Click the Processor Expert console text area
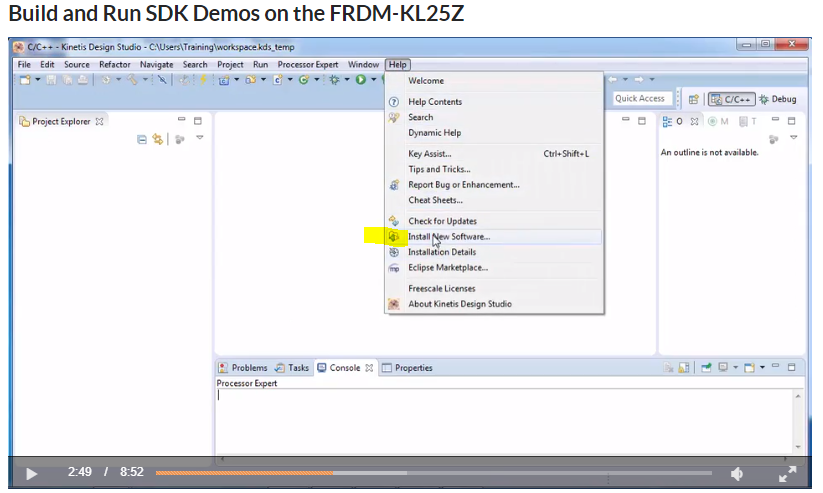Screen dimensions: 823x493 click(504, 421)
